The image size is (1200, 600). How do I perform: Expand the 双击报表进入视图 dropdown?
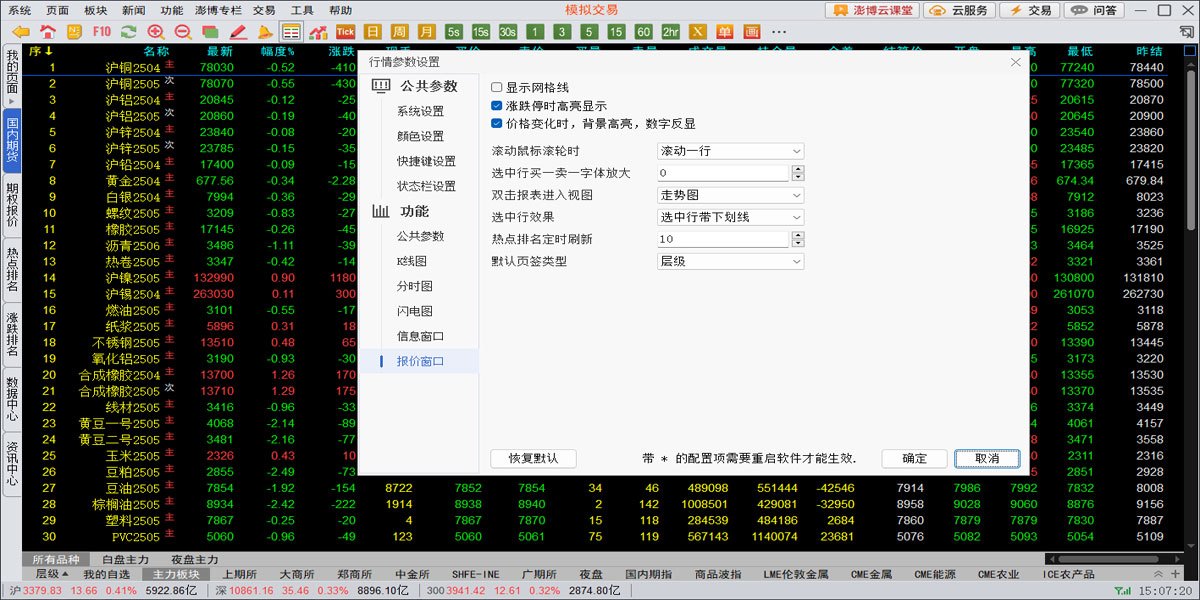tap(730, 195)
